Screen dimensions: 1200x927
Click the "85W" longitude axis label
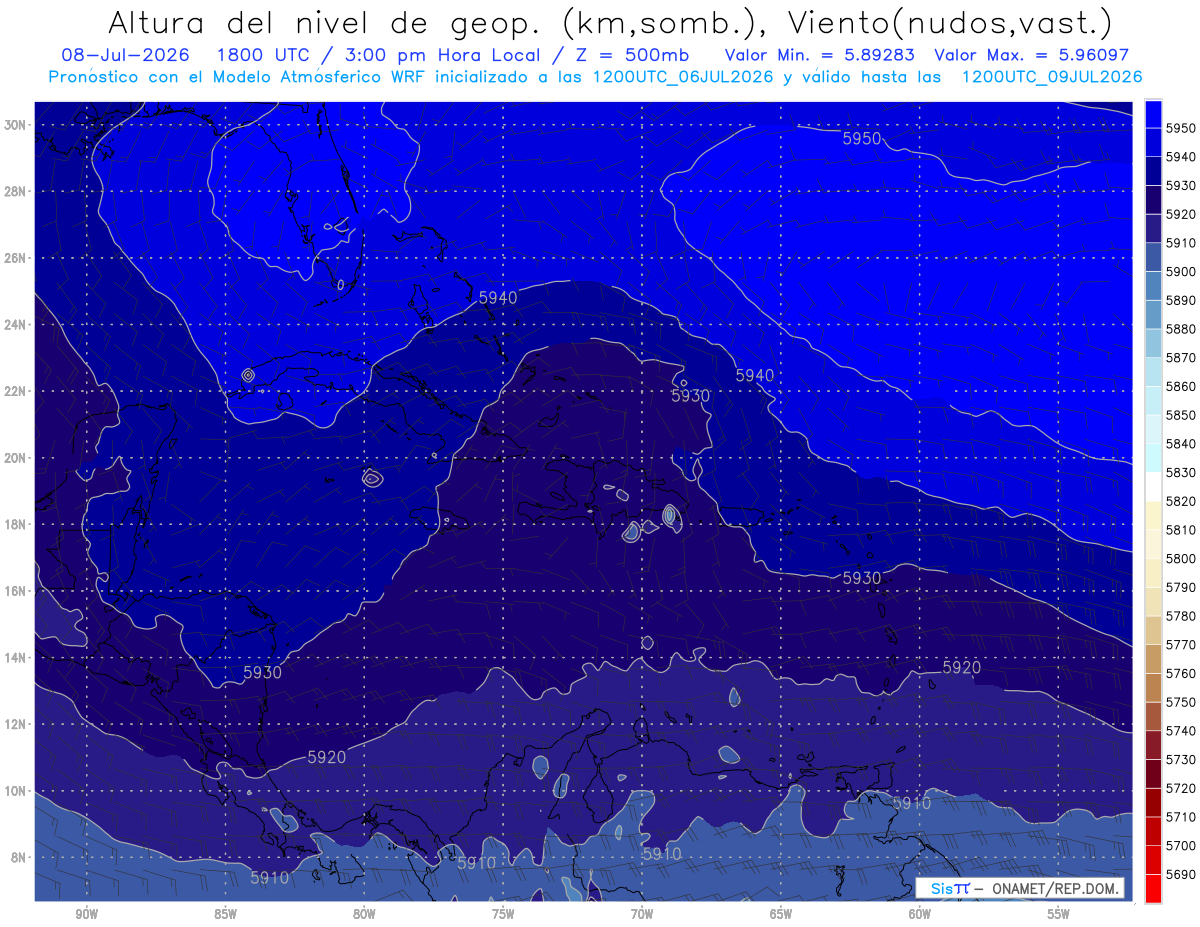(x=225, y=915)
